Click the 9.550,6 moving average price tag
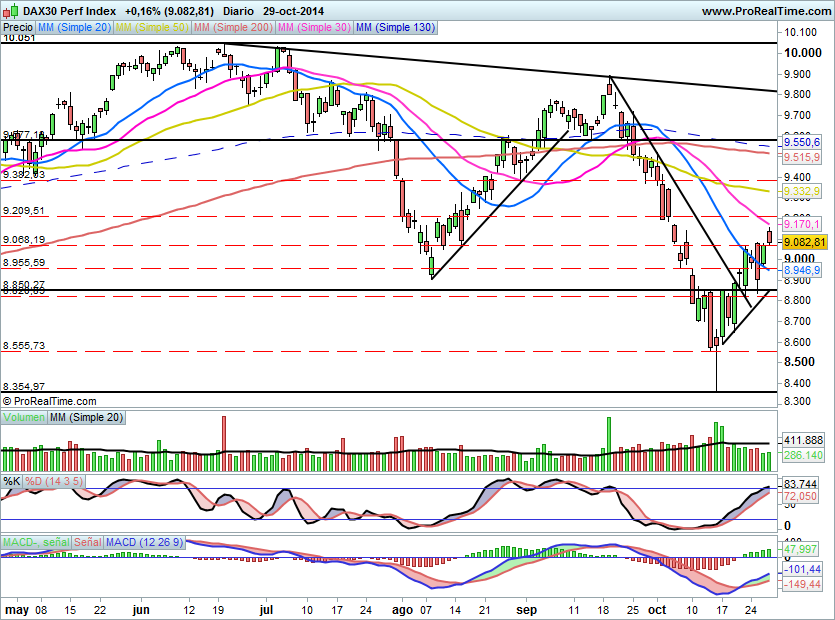 click(802, 142)
